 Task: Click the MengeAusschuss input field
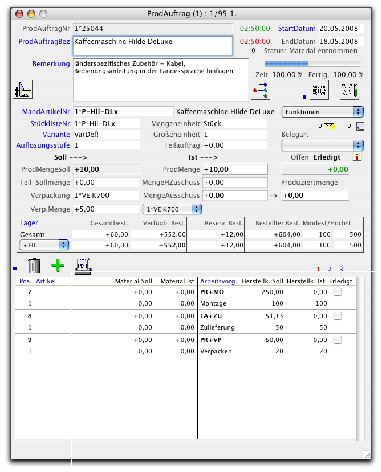pos(235,195)
